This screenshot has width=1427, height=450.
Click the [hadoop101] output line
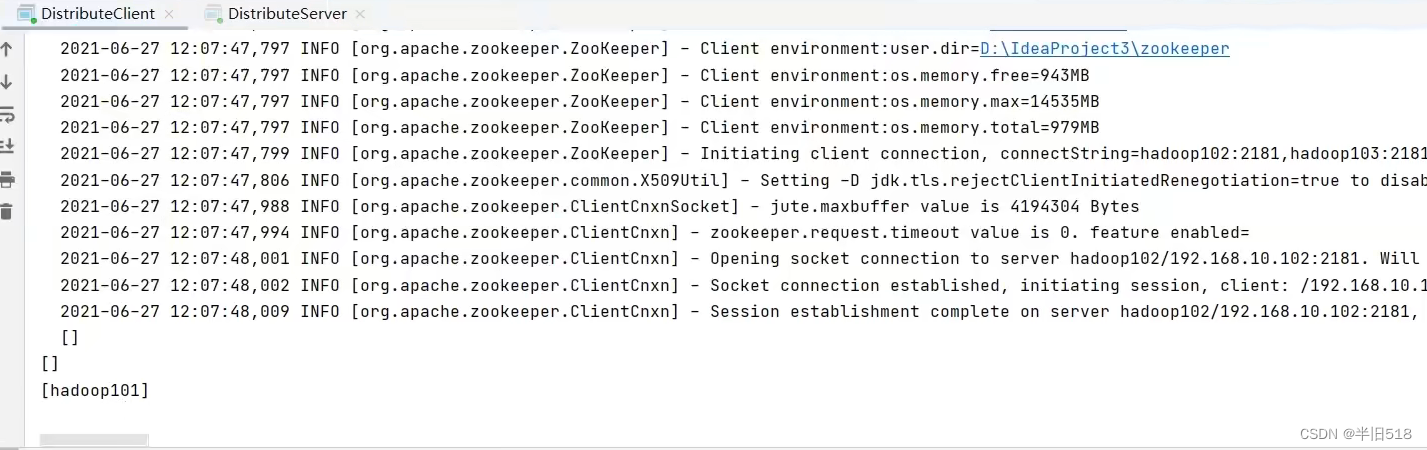pyautogui.click(x=95, y=390)
